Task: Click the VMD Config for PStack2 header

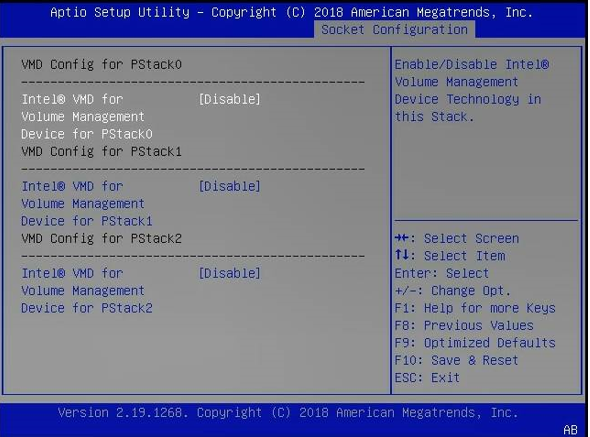Action: (102, 239)
